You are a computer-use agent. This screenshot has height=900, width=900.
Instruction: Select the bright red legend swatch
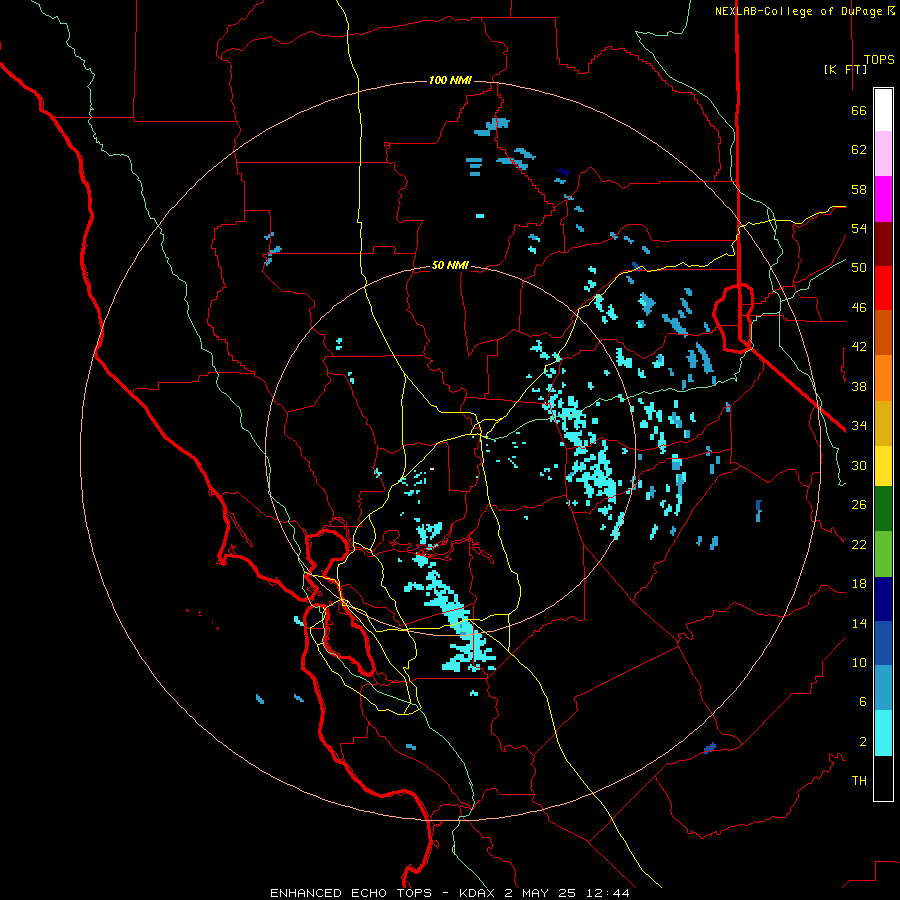[883, 288]
